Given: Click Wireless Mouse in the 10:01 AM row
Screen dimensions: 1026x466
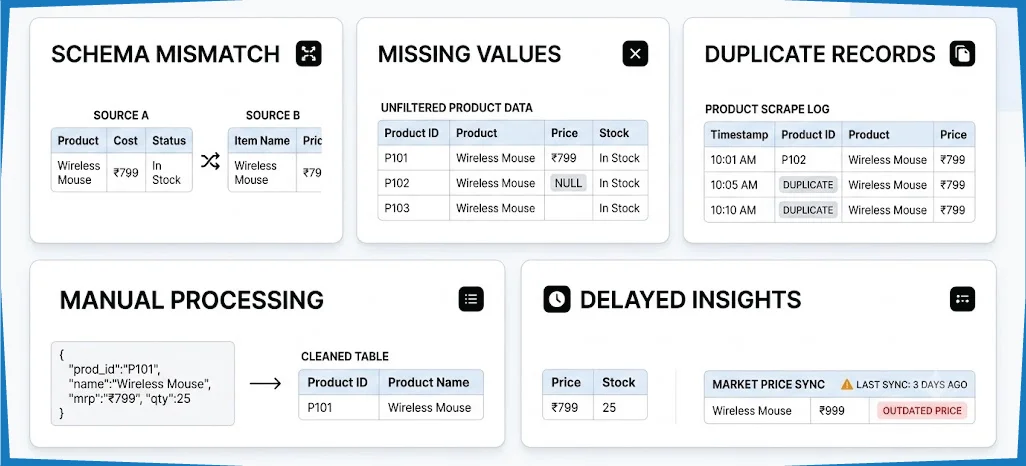Looking at the screenshot, I should (887, 160).
